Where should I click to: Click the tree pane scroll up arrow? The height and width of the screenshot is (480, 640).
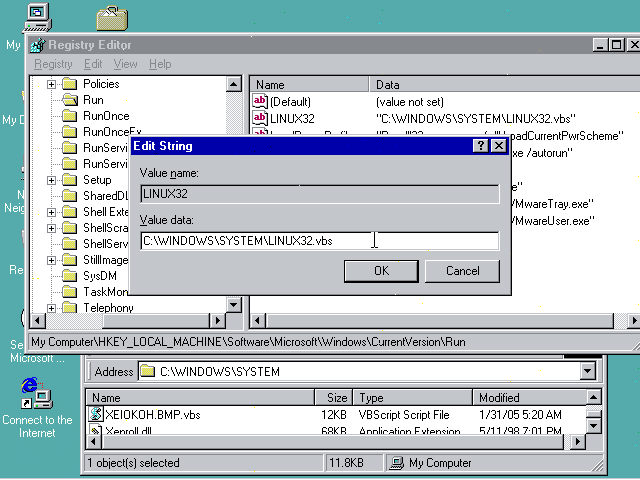click(x=233, y=84)
